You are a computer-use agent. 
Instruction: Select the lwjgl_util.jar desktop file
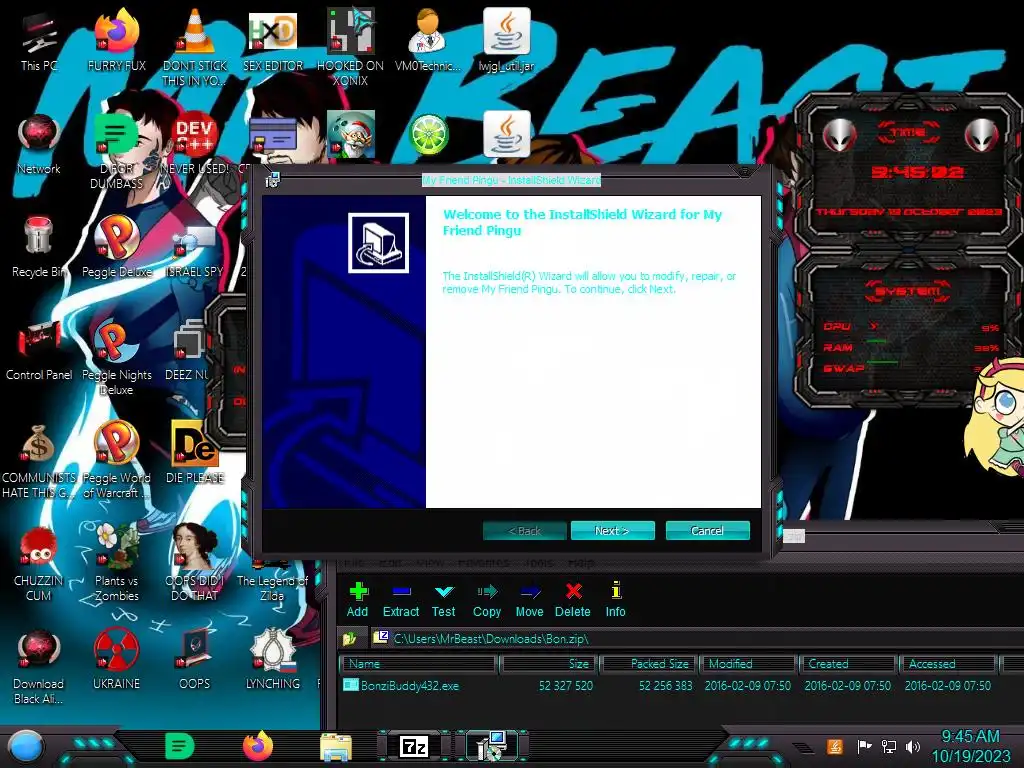point(506,40)
